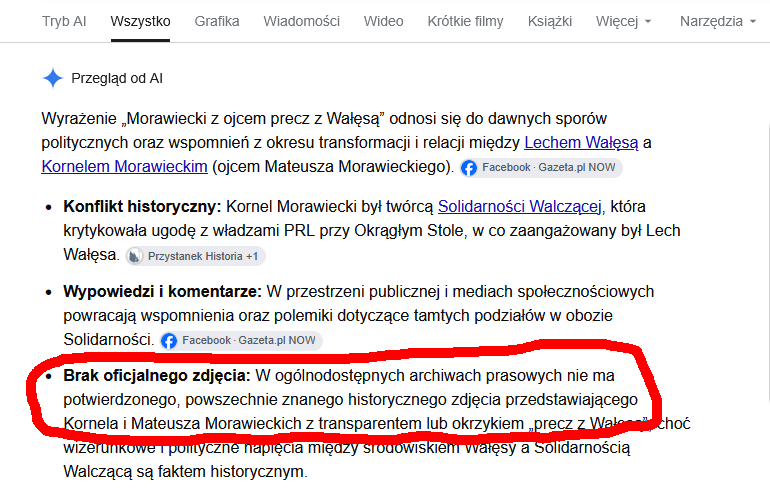This screenshot has height=500, width=770.
Task: Click the Wypowiedzi i komentarze bold label
Action: pyautogui.click(x=163, y=291)
